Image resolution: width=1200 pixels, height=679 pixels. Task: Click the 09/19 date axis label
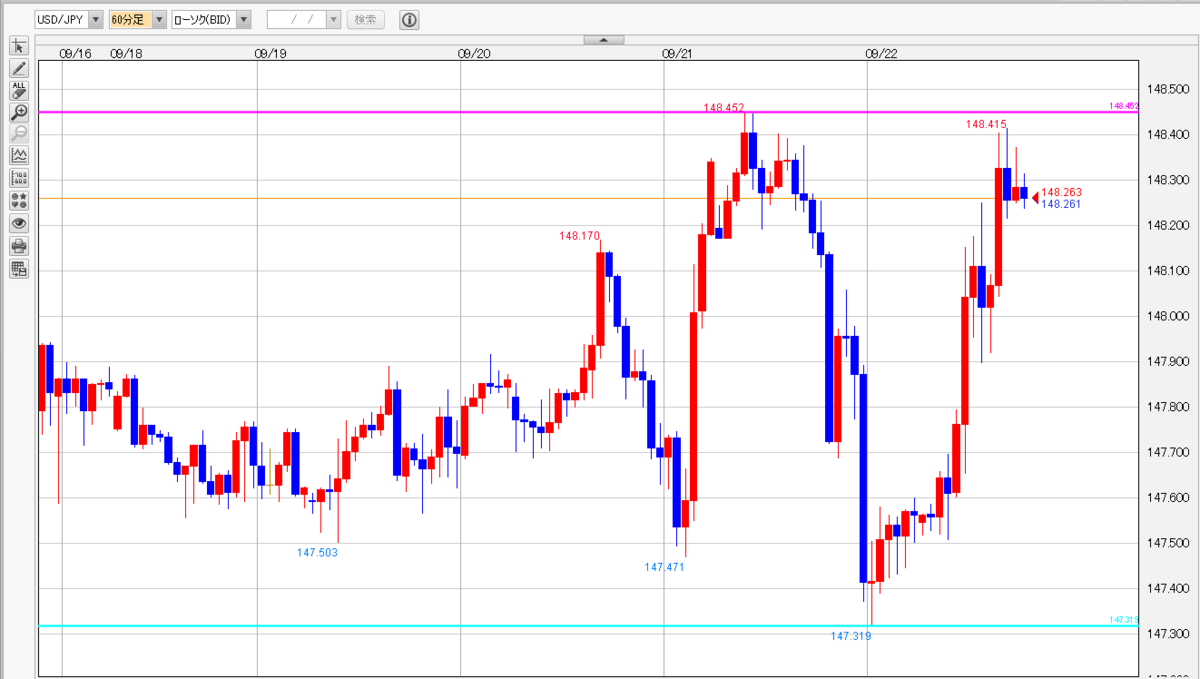point(271,54)
